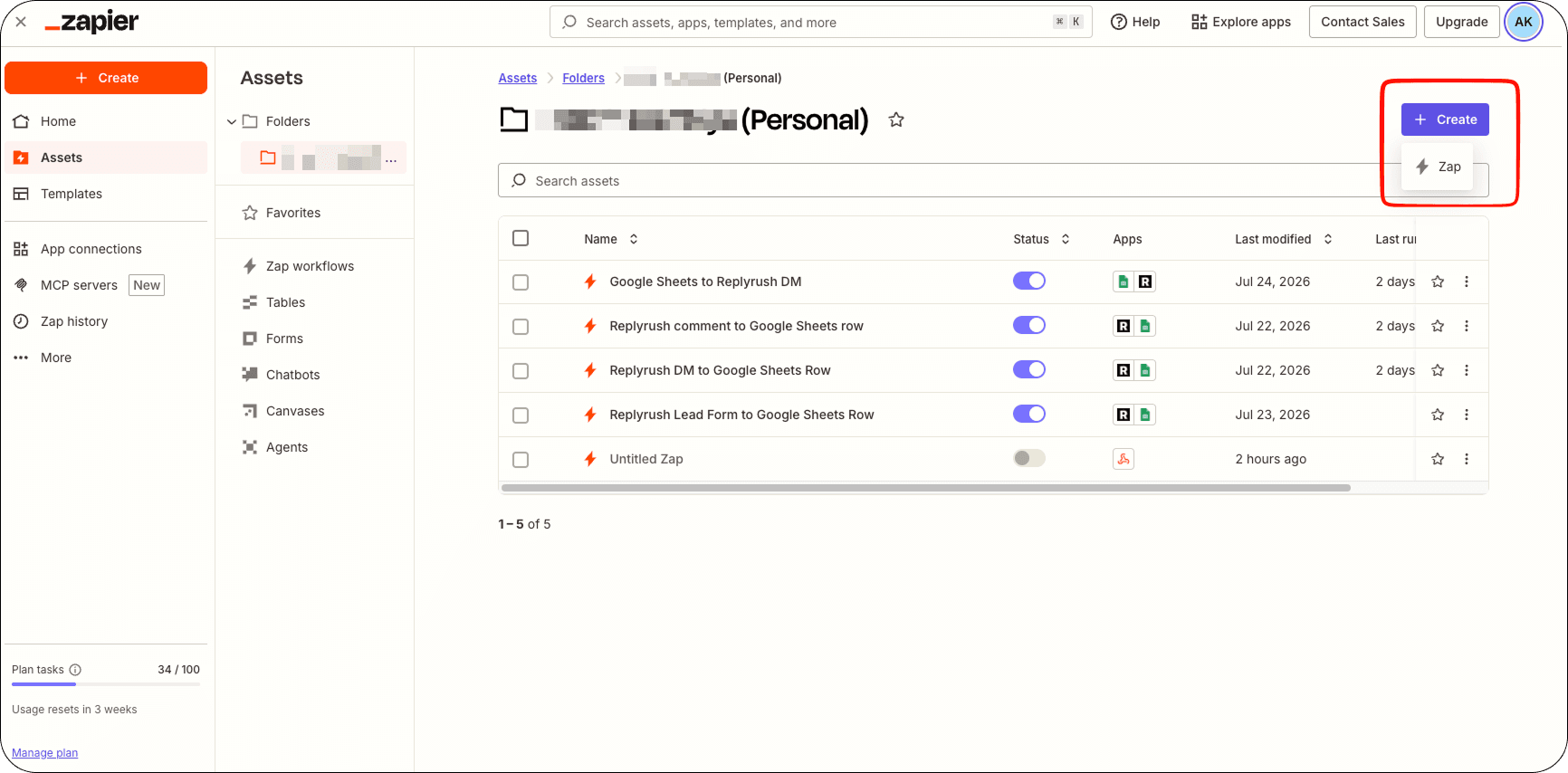Select the Replyrush Lead Form zap checkbox
1568x773 pixels.
[521, 415]
